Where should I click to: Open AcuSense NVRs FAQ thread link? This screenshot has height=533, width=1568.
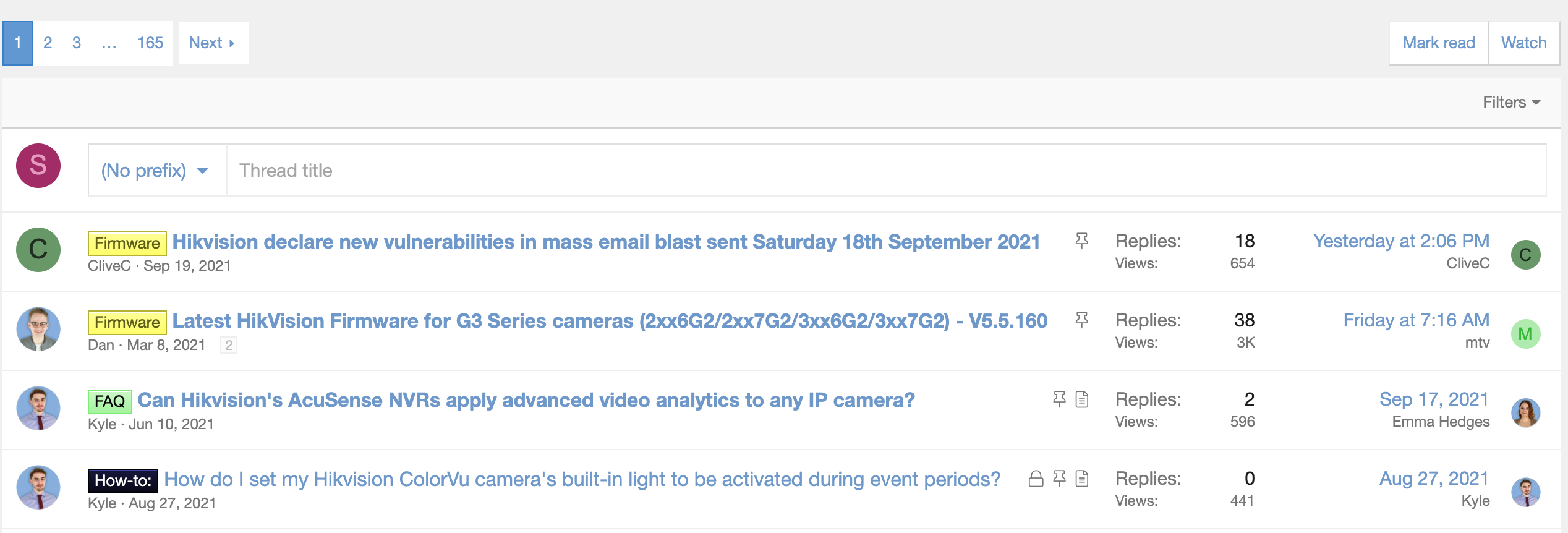click(526, 400)
